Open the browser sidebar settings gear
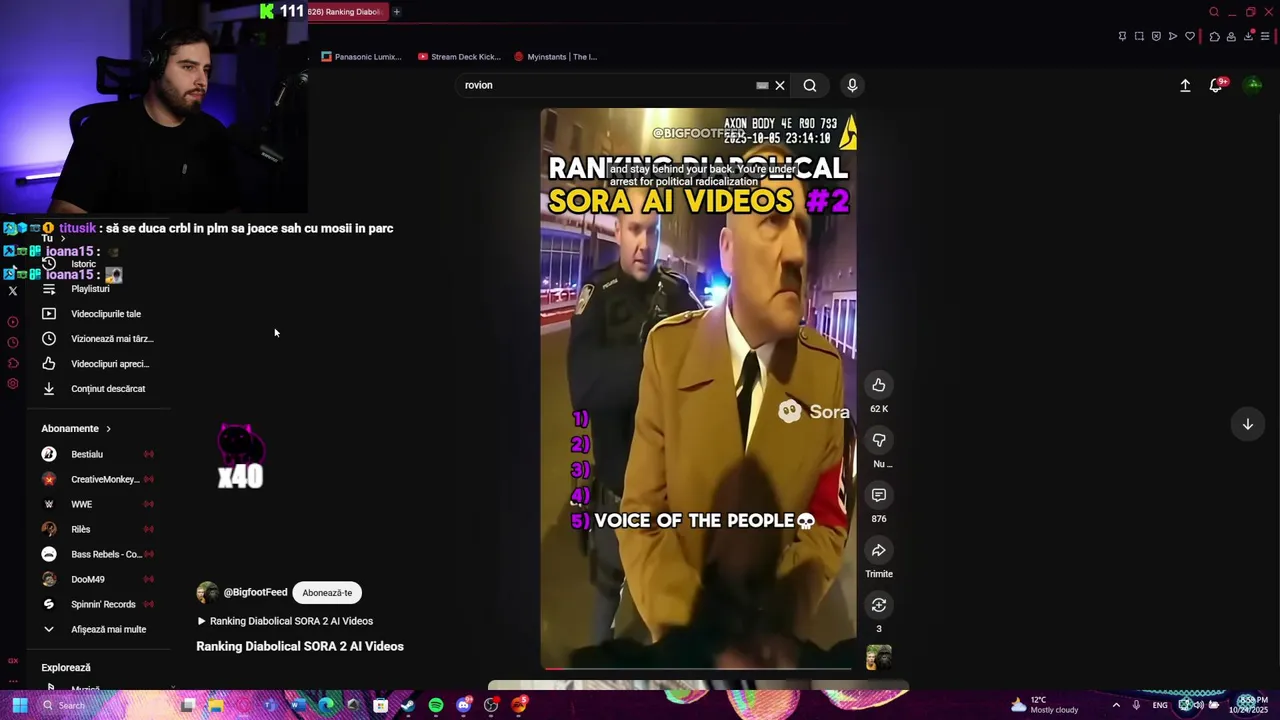The width and height of the screenshot is (1280, 720). click(x=13, y=384)
